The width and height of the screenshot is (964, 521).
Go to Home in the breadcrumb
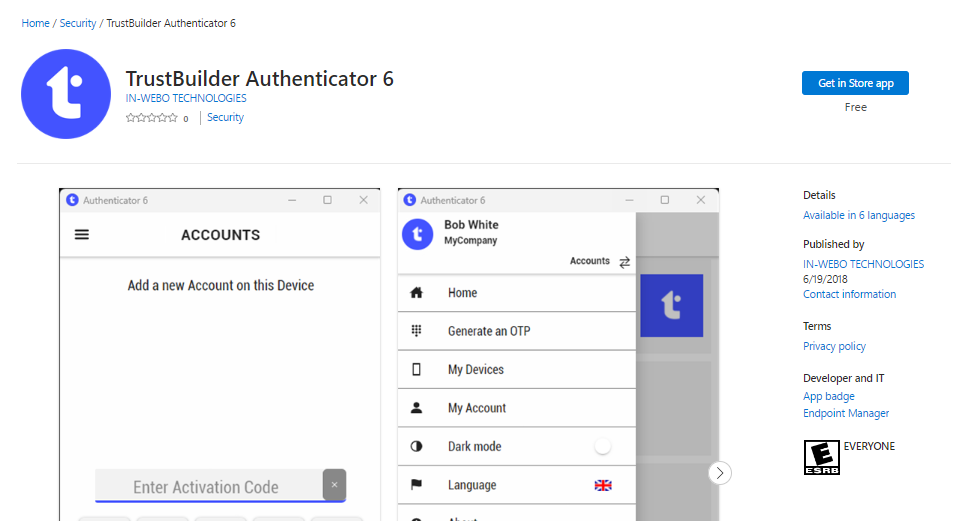[35, 23]
